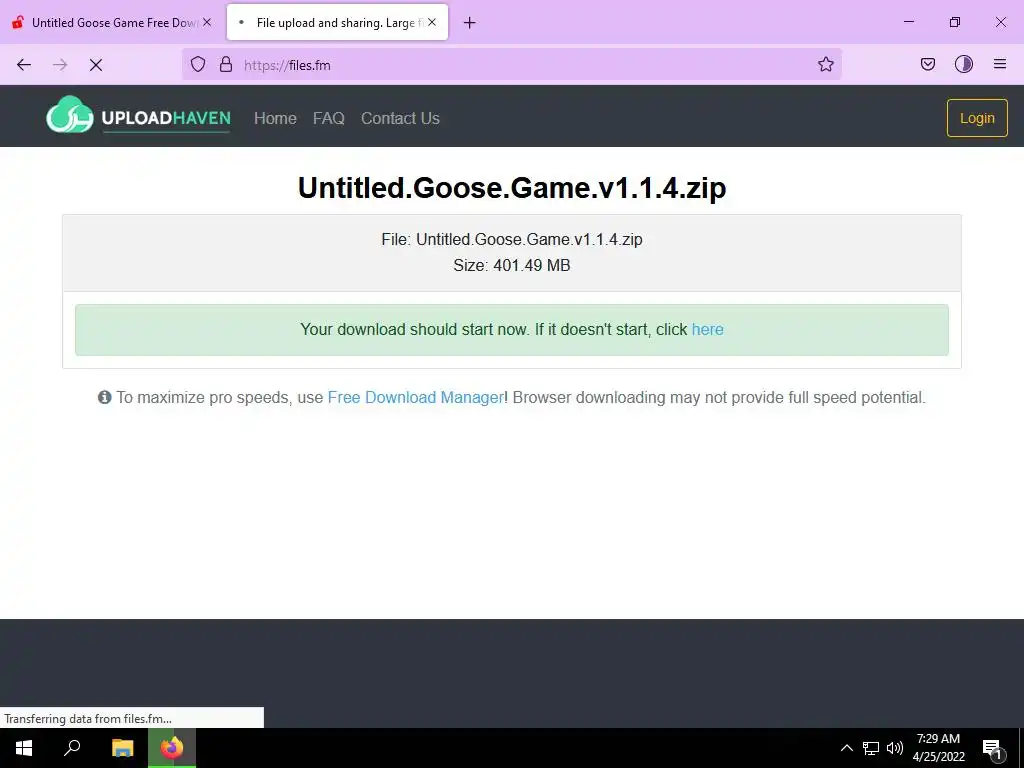Select the File upload and sharing tab
1024x768 pixels.
pyautogui.click(x=337, y=22)
